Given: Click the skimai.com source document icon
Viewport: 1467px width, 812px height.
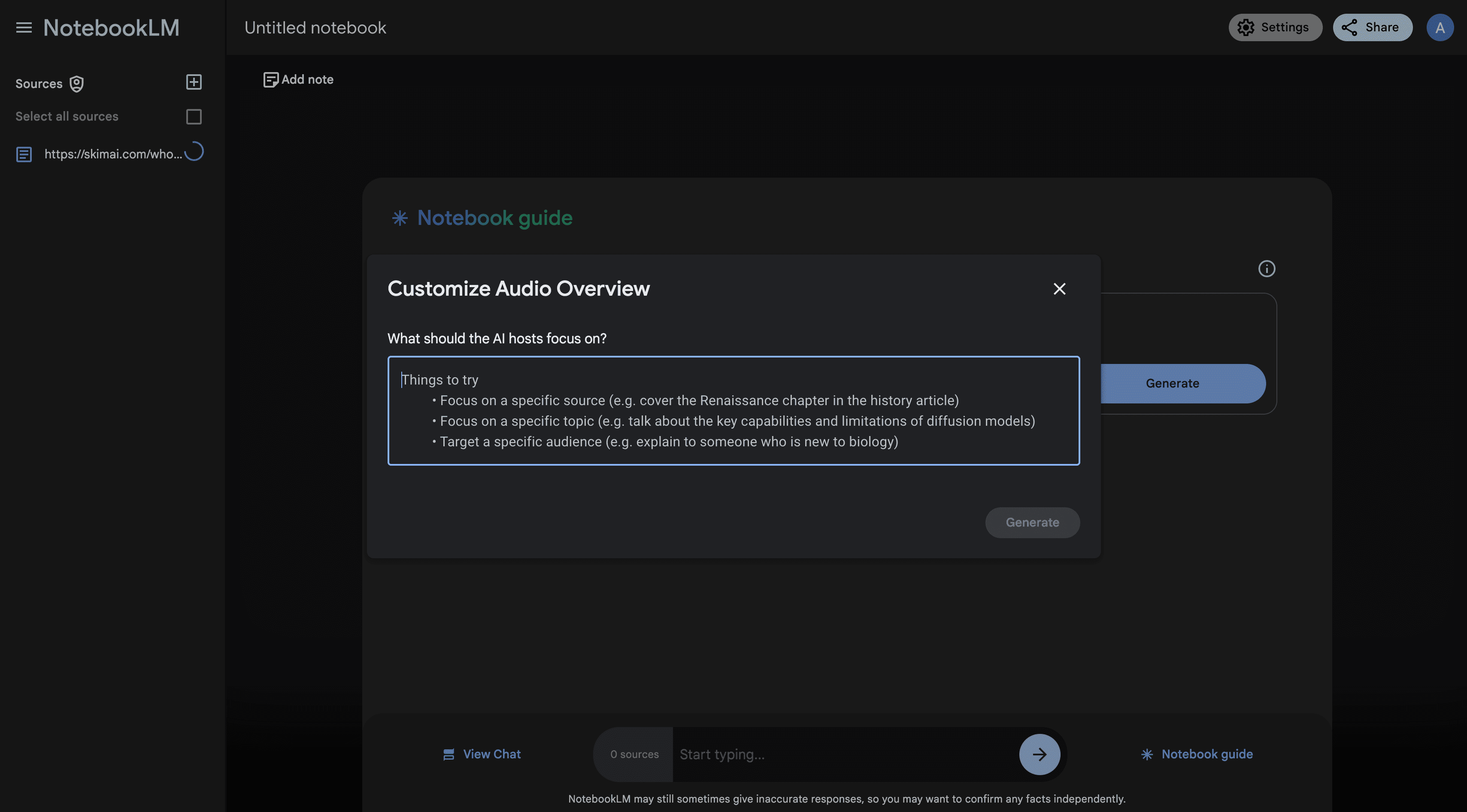Looking at the screenshot, I should [x=24, y=155].
